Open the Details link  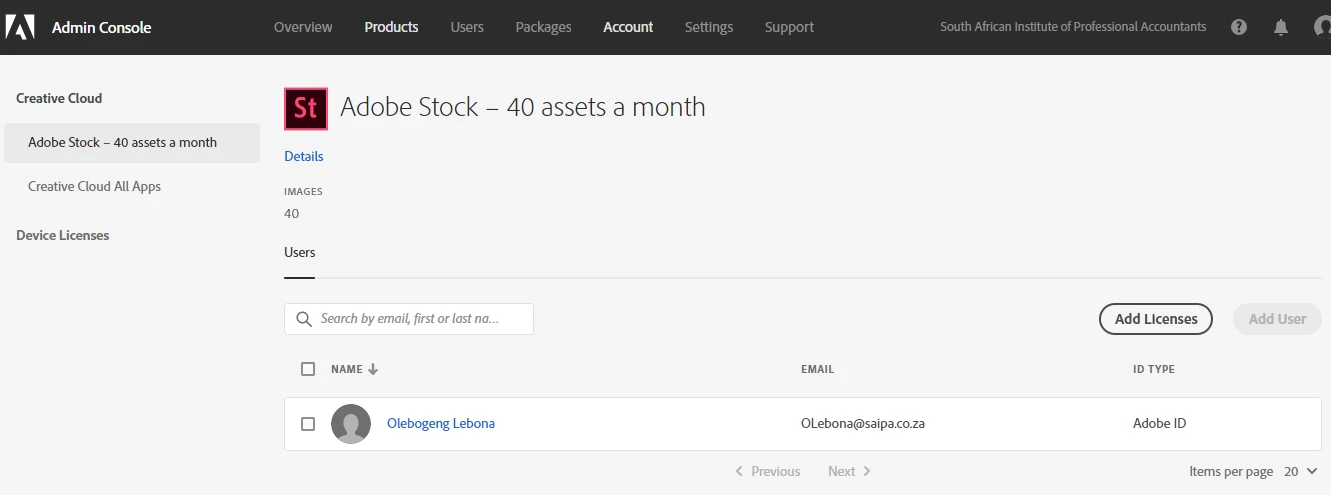coord(304,156)
